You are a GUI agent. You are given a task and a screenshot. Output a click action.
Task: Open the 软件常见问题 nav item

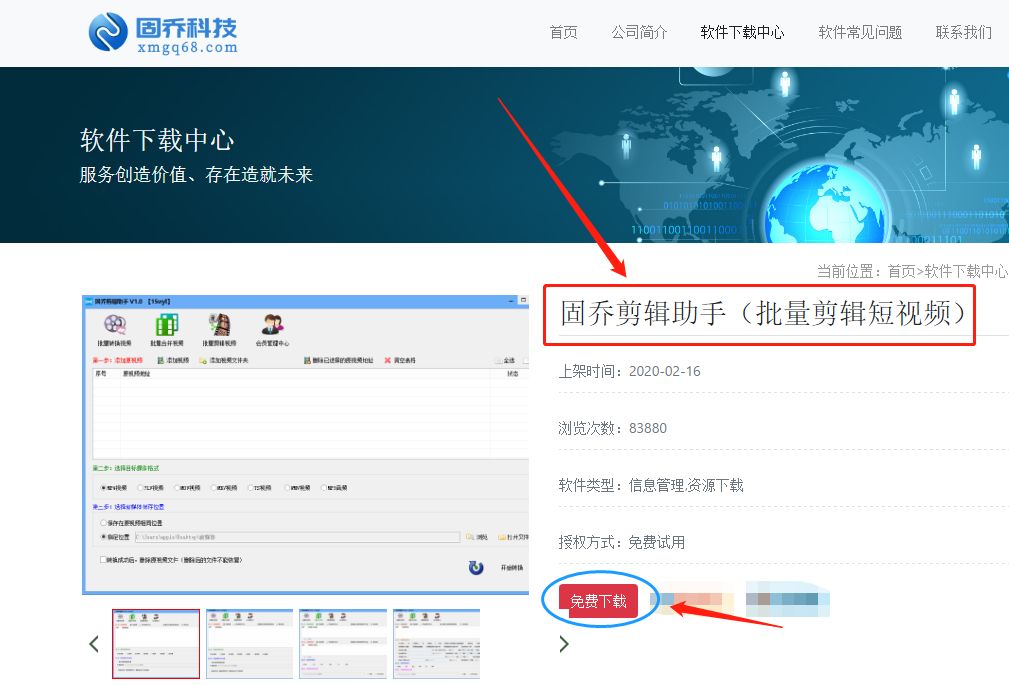(x=860, y=32)
